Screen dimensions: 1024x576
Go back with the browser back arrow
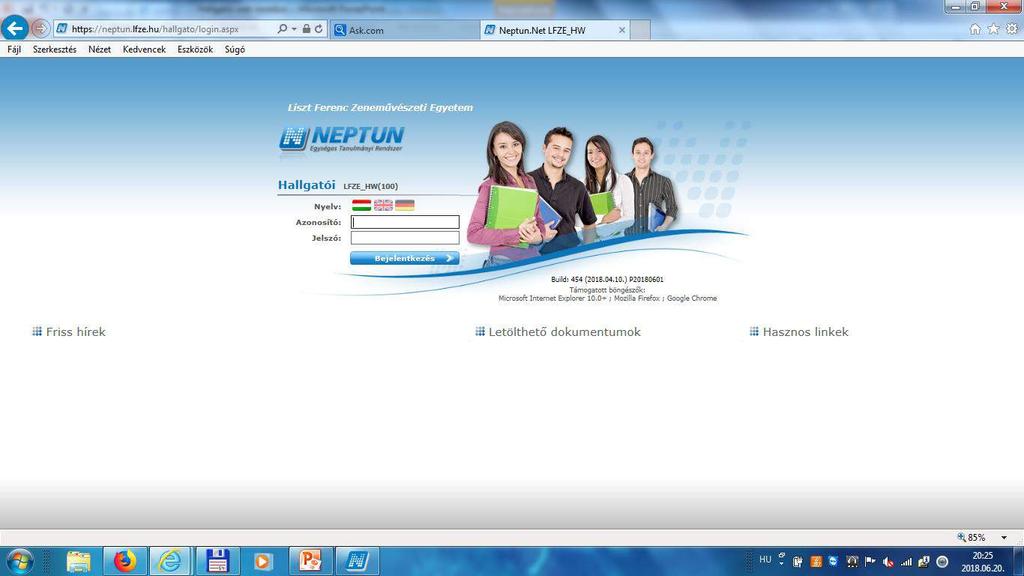(14, 28)
